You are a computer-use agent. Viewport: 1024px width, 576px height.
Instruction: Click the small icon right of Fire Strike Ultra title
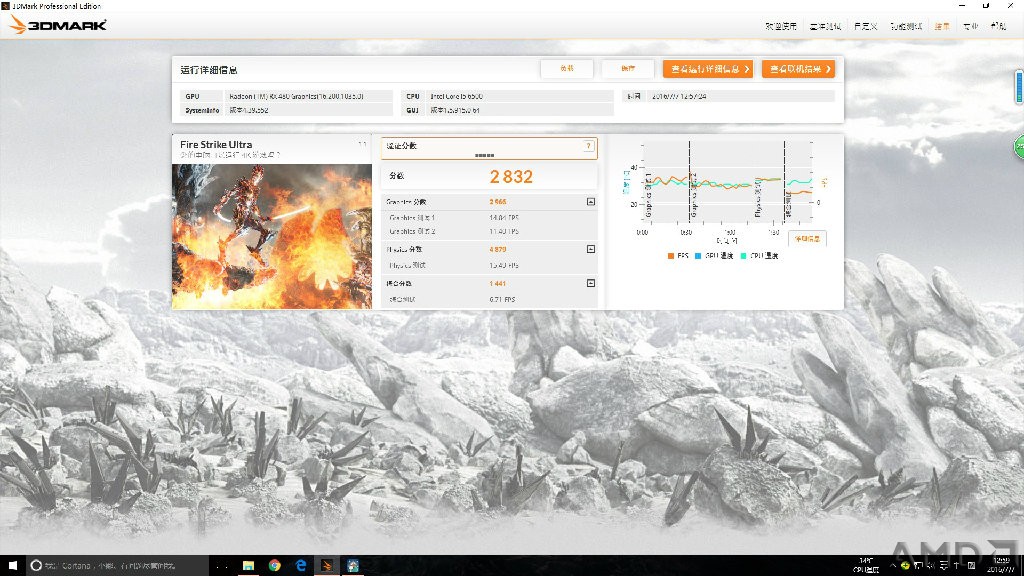click(362, 144)
